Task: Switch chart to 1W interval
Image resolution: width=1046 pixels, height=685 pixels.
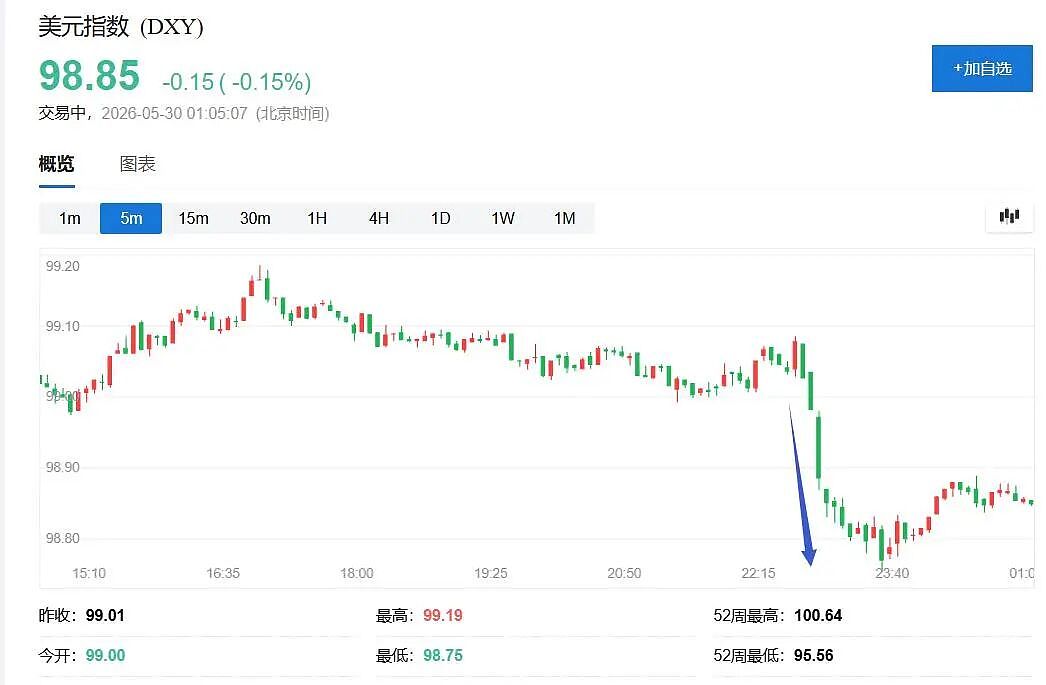Action: (x=502, y=218)
